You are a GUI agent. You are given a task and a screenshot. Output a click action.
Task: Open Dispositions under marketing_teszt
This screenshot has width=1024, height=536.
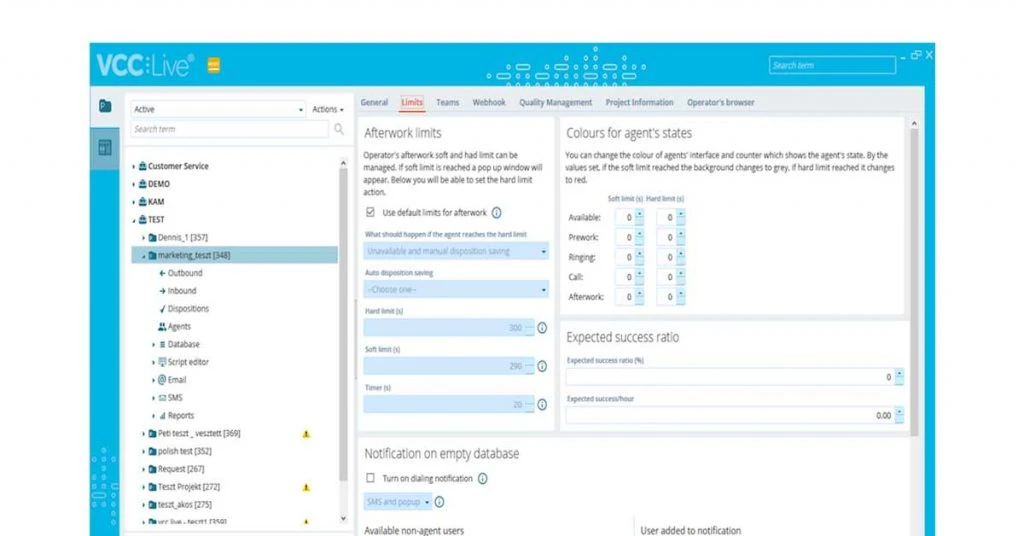[188, 309]
